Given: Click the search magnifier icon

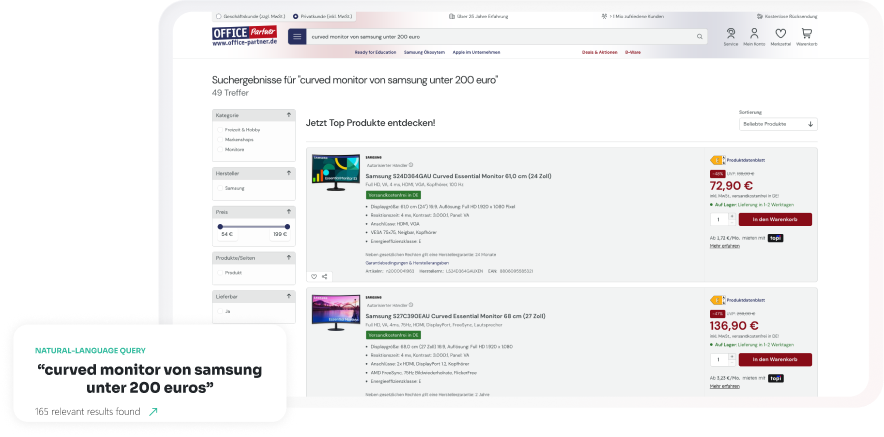Looking at the screenshot, I should pos(700,37).
